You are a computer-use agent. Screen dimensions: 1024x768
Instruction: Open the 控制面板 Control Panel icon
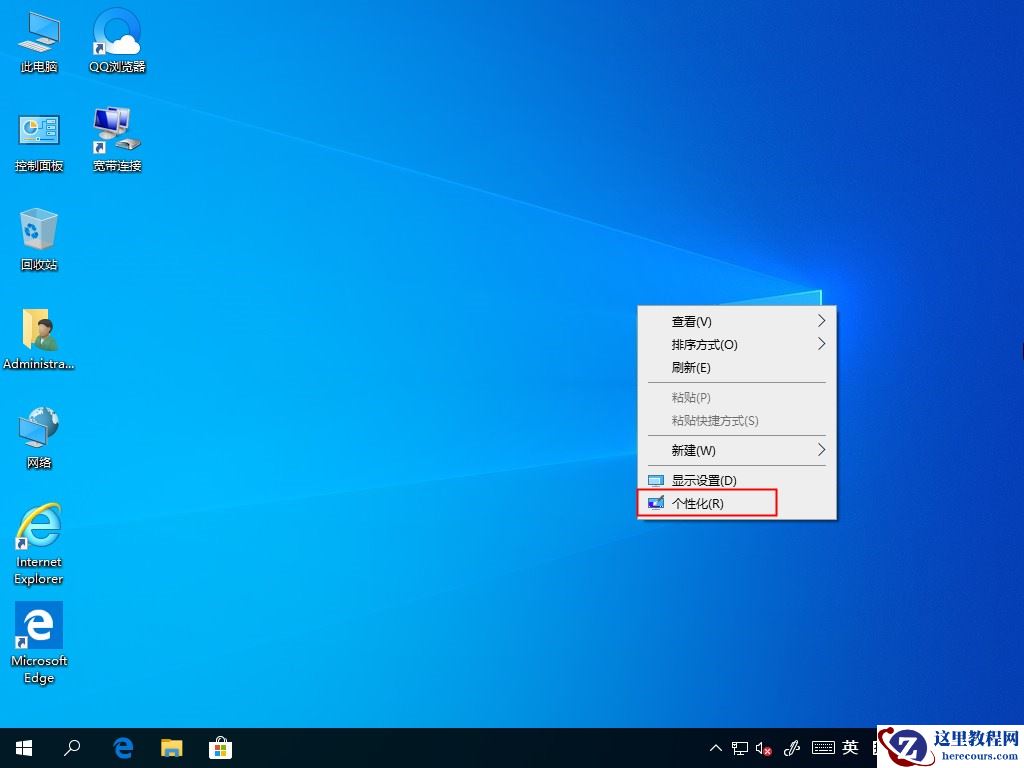pyautogui.click(x=38, y=133)
